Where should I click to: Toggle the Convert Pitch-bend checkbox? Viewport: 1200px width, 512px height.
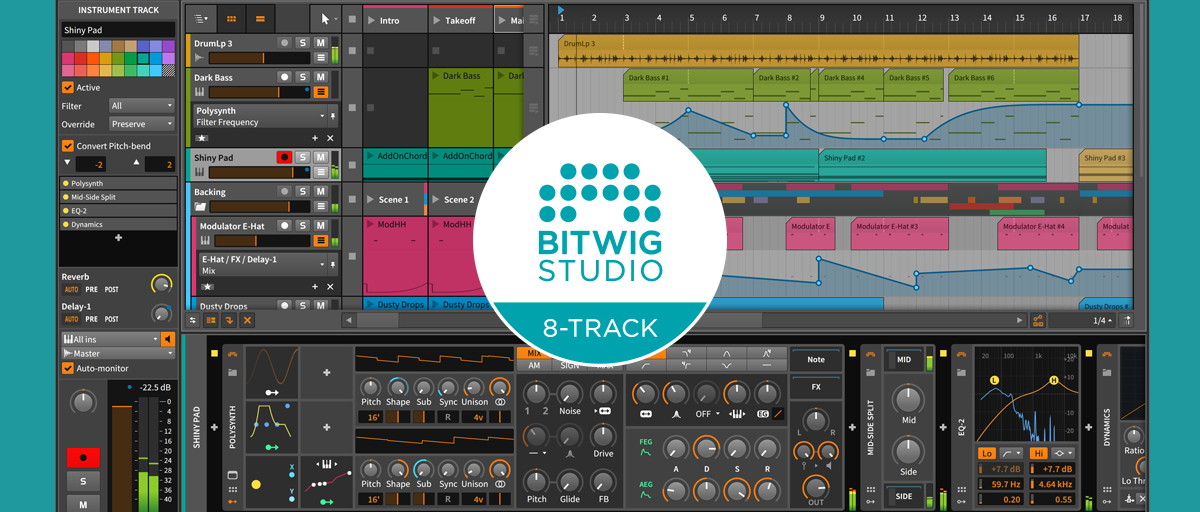tap(68, 145)
